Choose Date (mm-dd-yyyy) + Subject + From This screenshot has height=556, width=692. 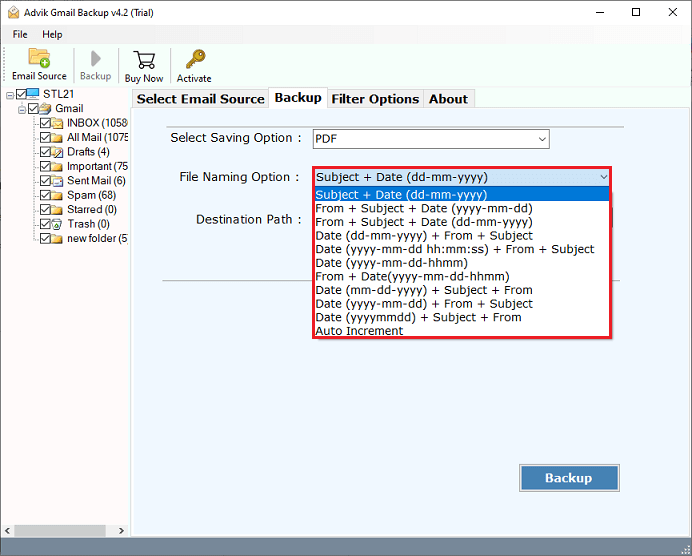[x=462, y=290]
